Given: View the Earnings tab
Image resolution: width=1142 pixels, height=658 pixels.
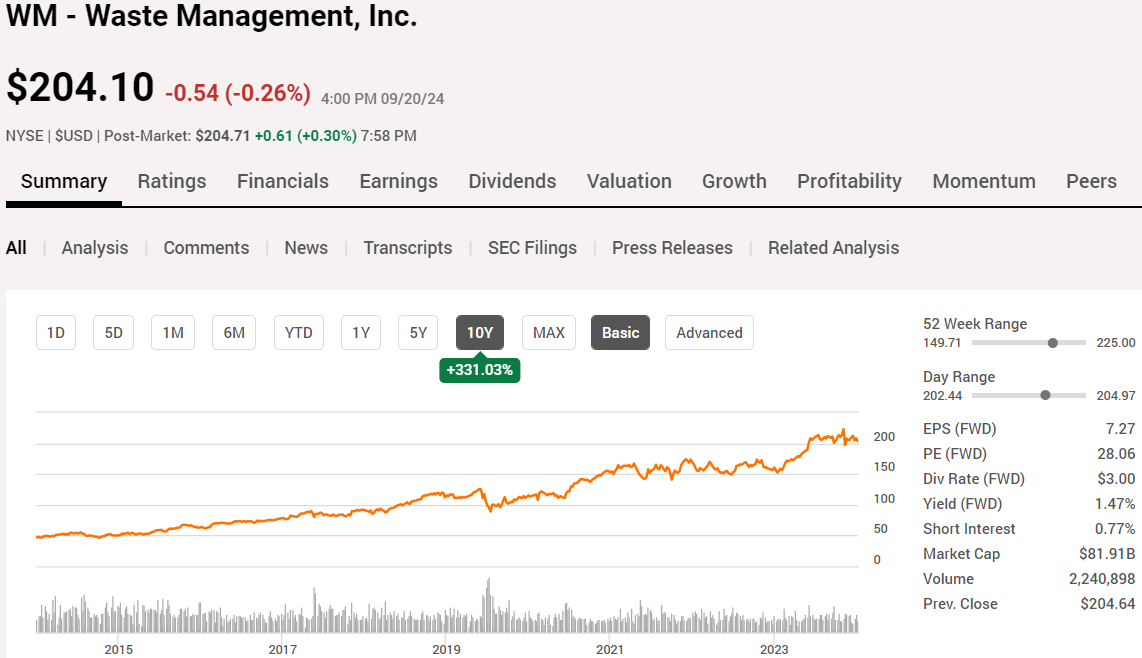Looking at the screenshot, I should coord(398,181).
